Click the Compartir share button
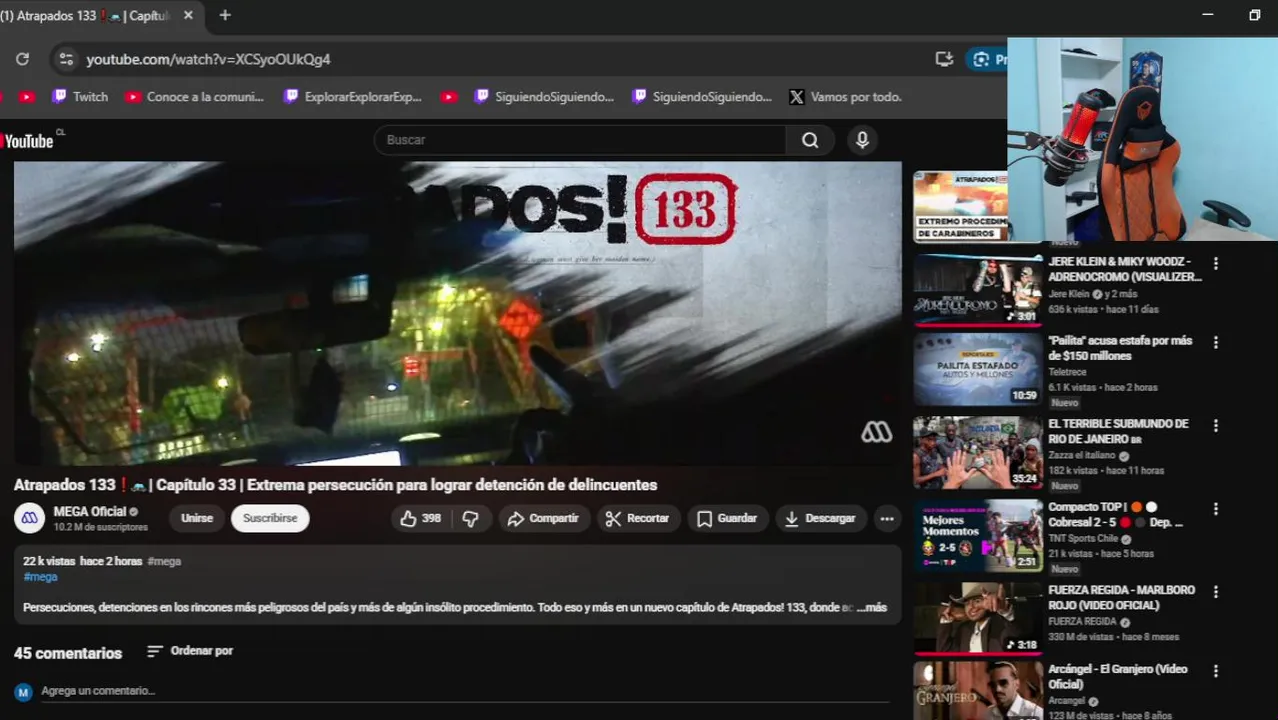1278x720 pixels. click(x=543, y=518)
